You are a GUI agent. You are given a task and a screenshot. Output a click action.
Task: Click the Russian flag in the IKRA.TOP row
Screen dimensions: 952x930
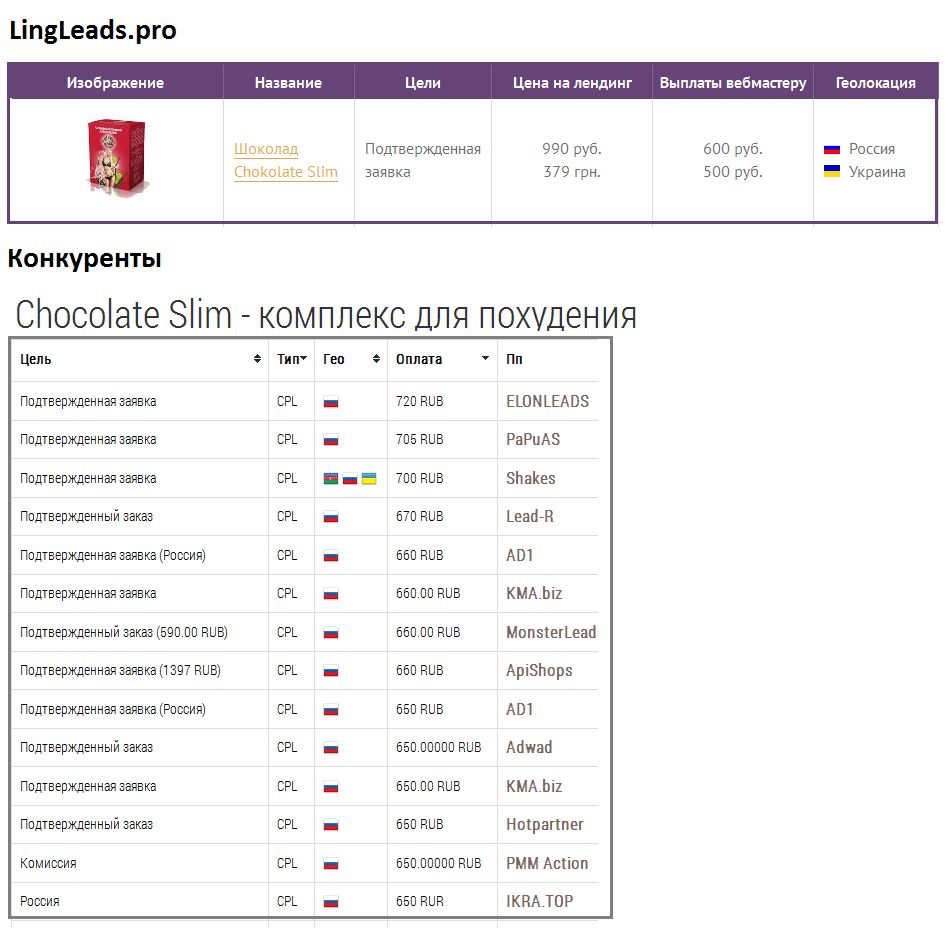(331, 902)
